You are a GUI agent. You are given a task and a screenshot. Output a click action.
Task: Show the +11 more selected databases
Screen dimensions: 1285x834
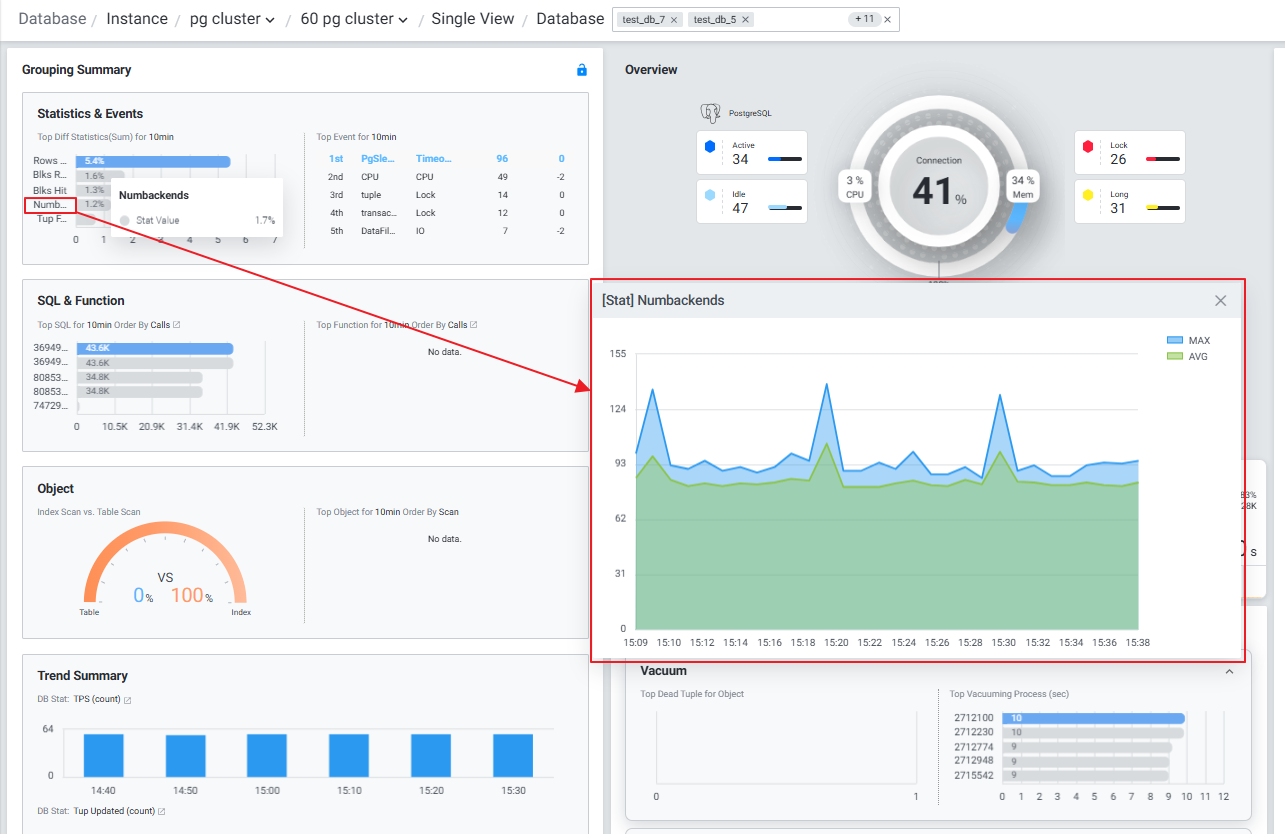862,20
